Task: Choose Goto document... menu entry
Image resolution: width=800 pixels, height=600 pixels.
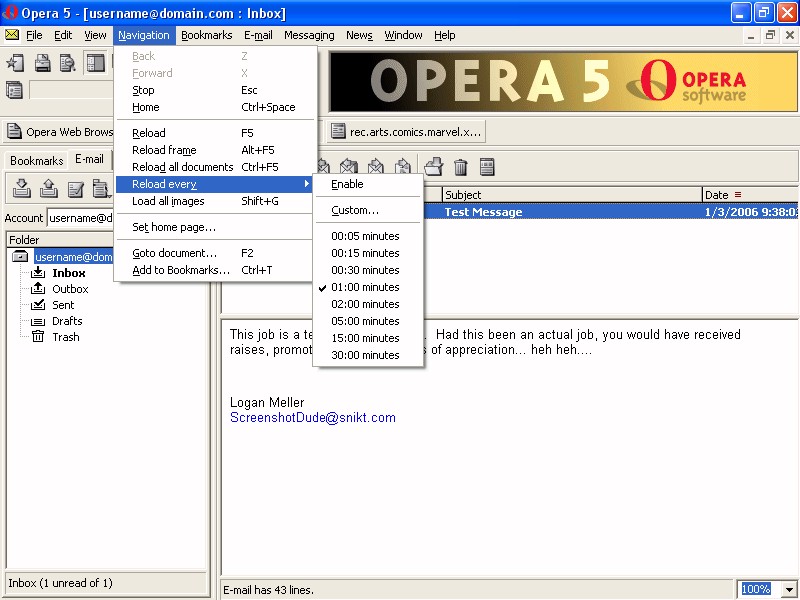Action: (214, 253)
